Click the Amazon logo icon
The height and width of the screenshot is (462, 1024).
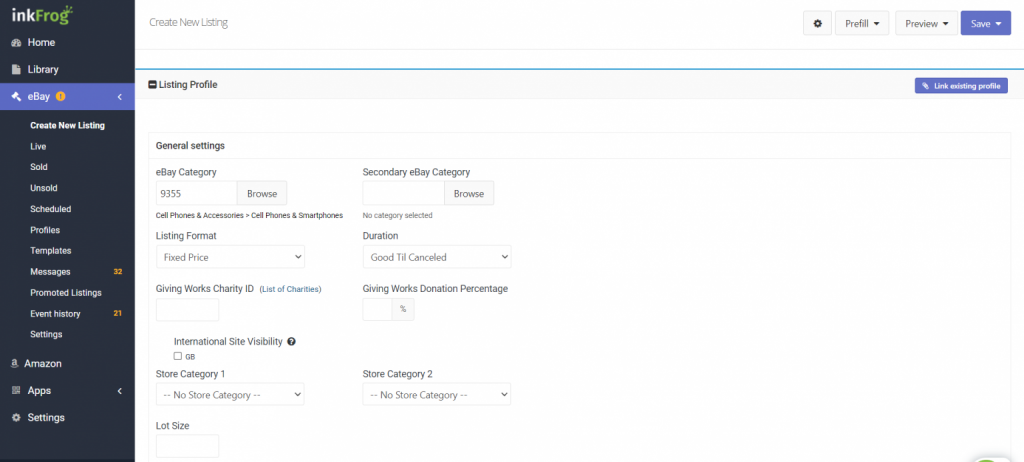(x=14, y=363)
